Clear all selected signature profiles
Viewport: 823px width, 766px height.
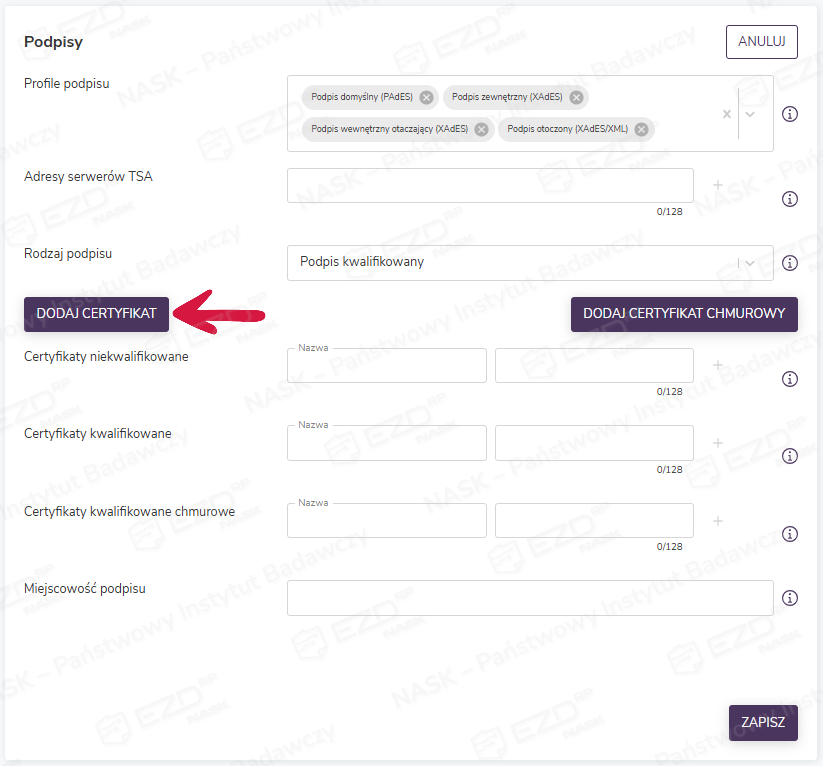pos(727,114)
